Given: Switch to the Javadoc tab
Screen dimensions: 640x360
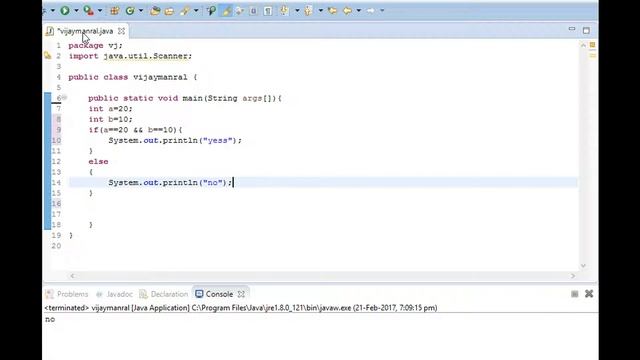Looking at the screenshot, I should [114, 294].
